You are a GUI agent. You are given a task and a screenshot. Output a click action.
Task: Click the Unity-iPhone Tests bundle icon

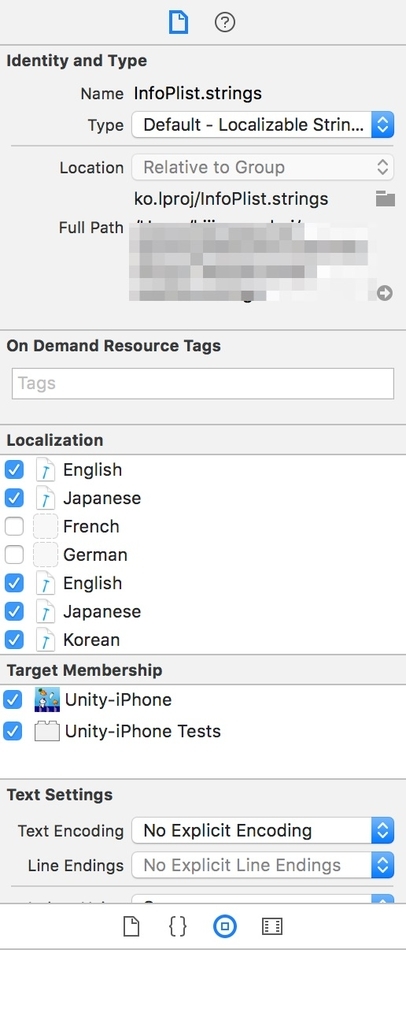click(47, 731)
